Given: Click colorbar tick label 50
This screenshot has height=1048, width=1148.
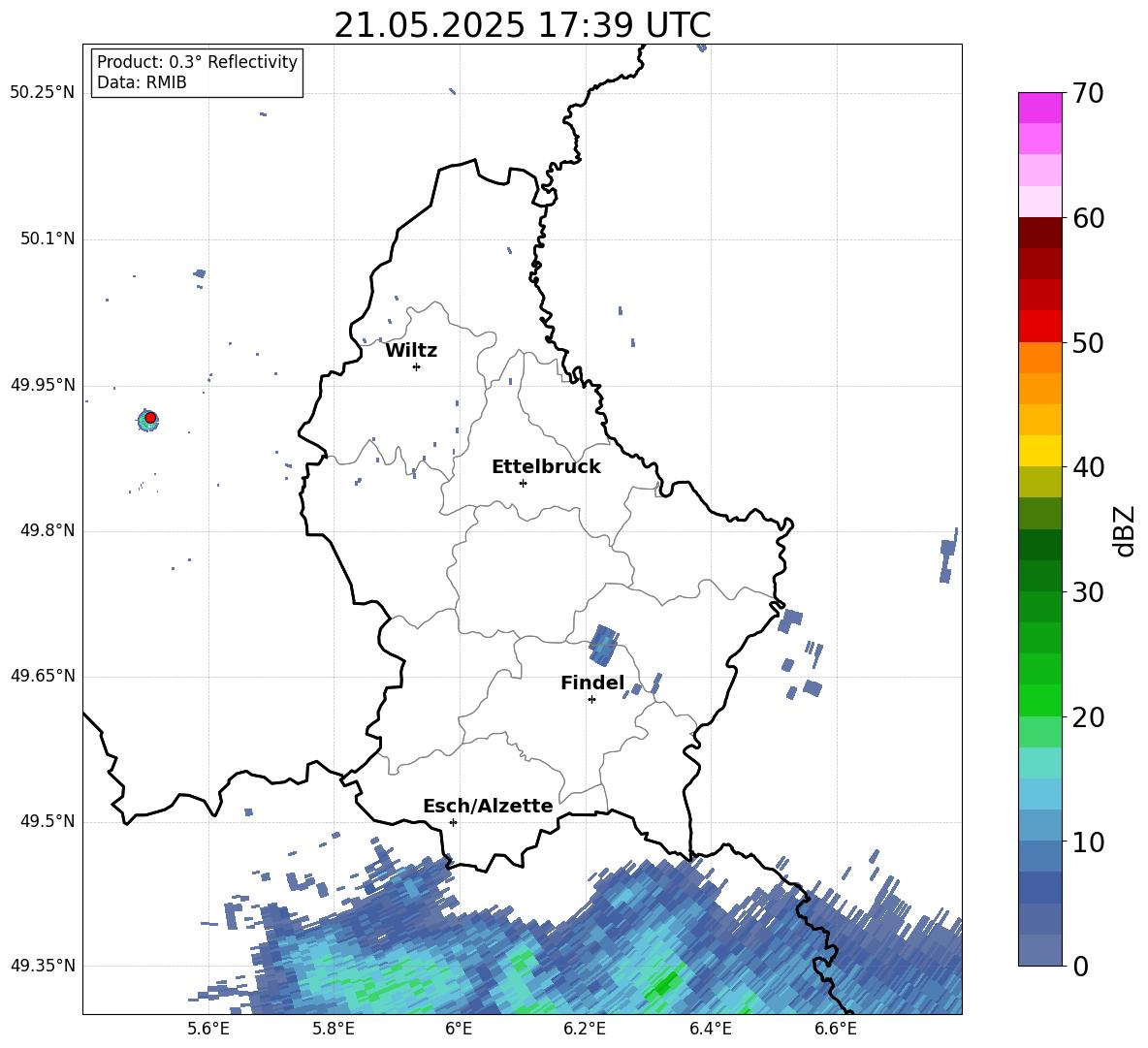Looking at the screenshot, I should pos(1088,342).
